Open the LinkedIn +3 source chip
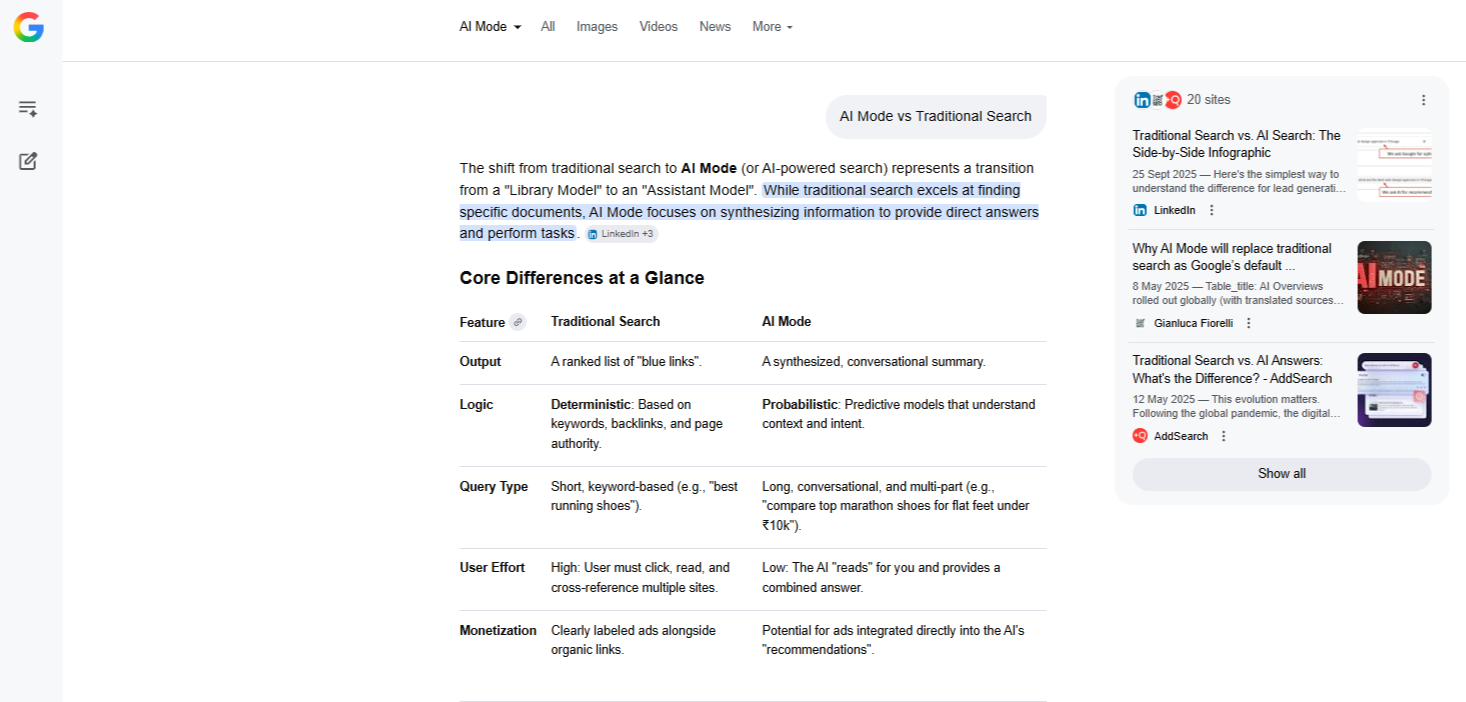The width and height of the screenshot is (1466, 702). click(621, 234)
